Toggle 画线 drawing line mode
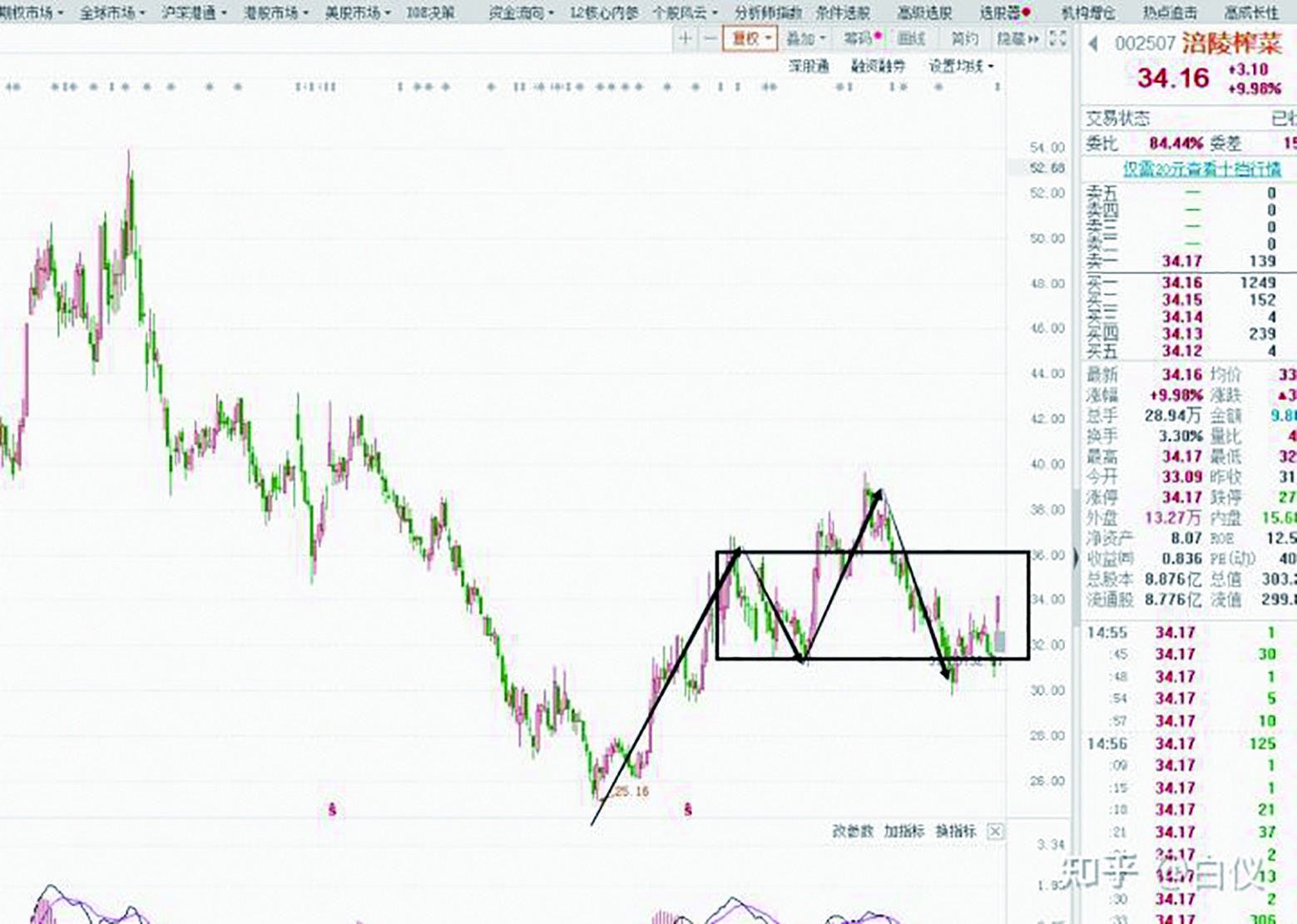 tap(912, 39)
